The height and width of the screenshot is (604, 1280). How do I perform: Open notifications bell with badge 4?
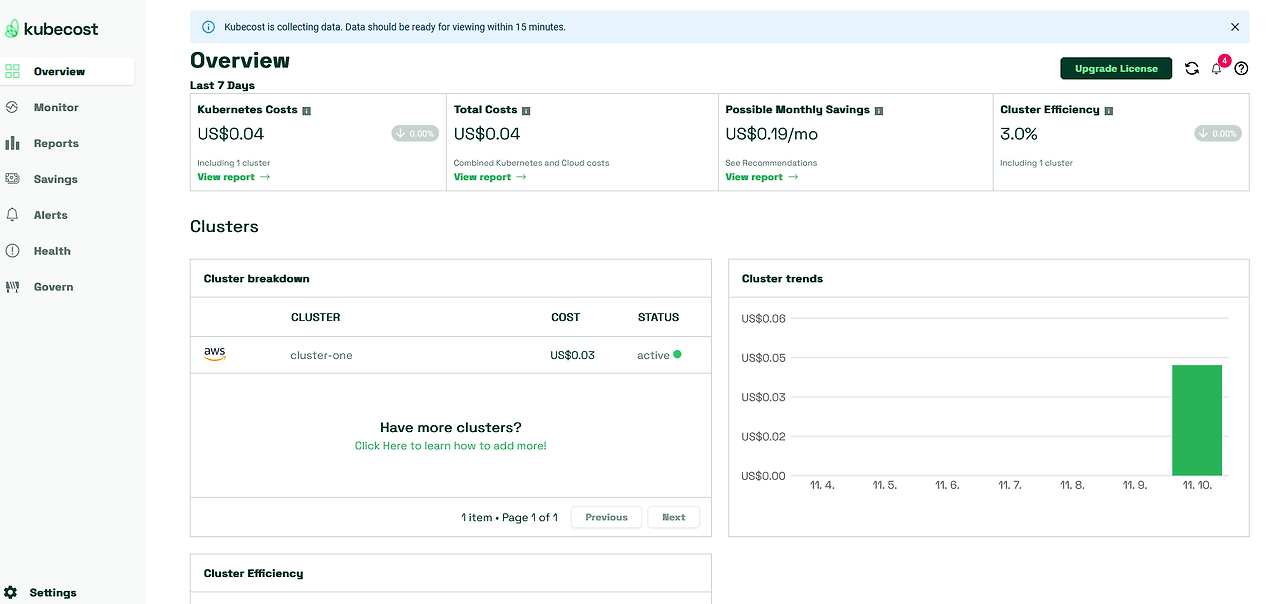tap(1217, 68)
